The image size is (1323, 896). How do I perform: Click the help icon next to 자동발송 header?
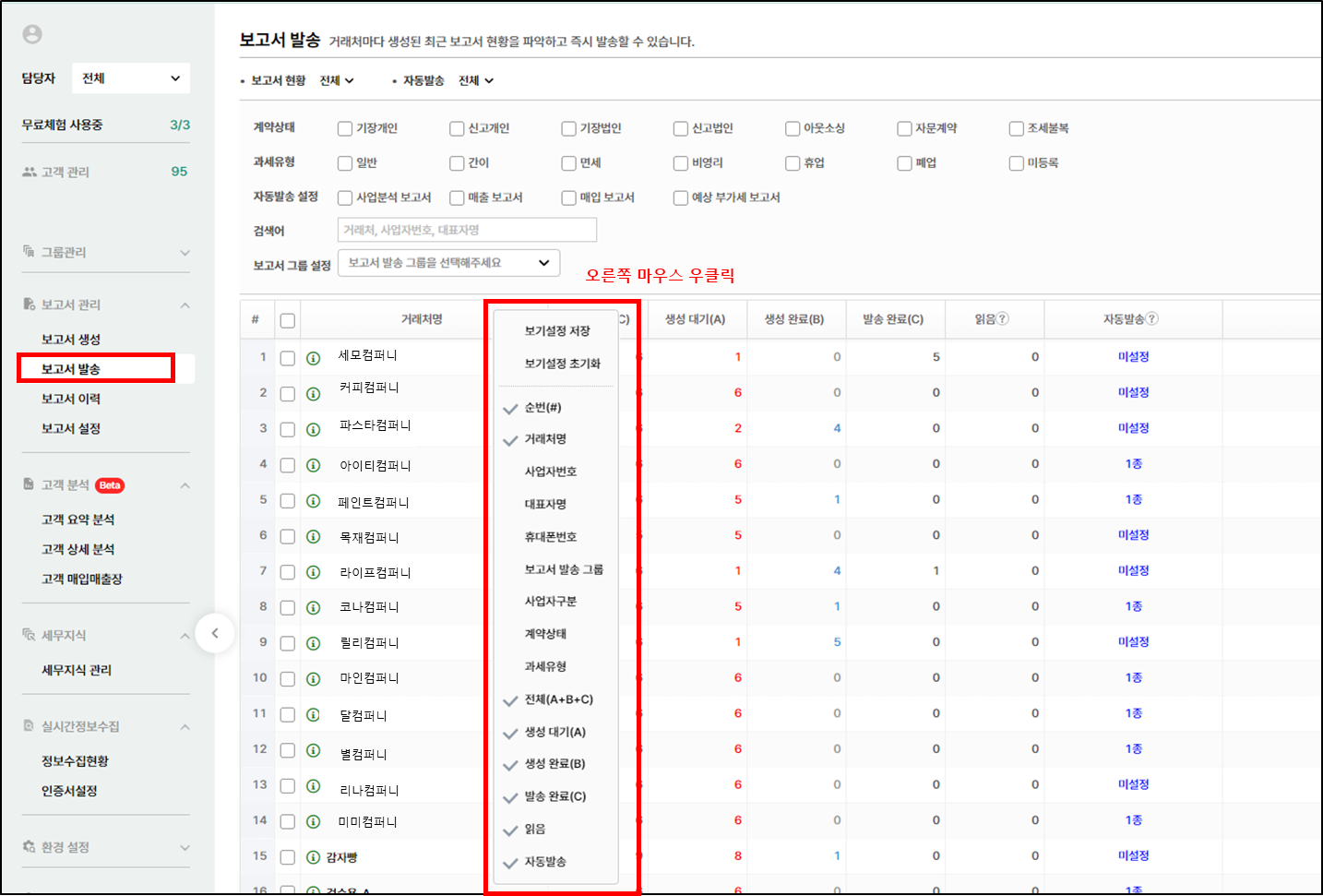(x=1152, y=319)
